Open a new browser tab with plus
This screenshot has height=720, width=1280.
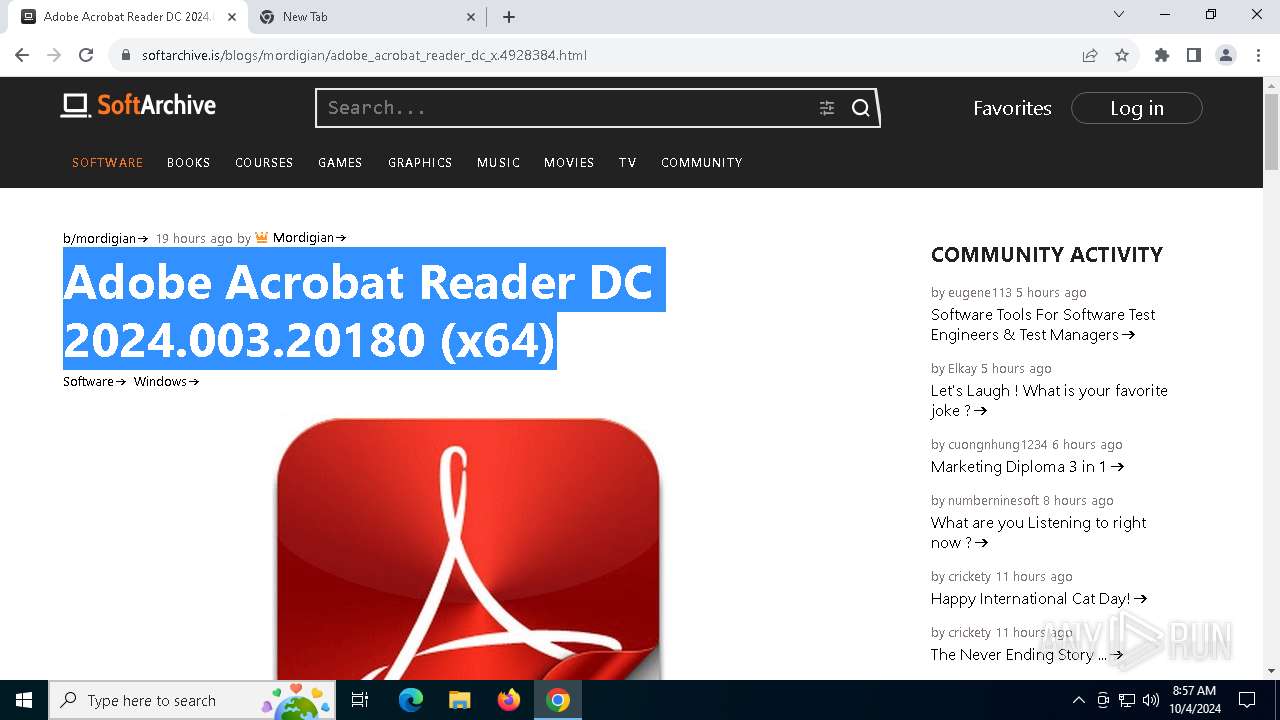point(509,17)
